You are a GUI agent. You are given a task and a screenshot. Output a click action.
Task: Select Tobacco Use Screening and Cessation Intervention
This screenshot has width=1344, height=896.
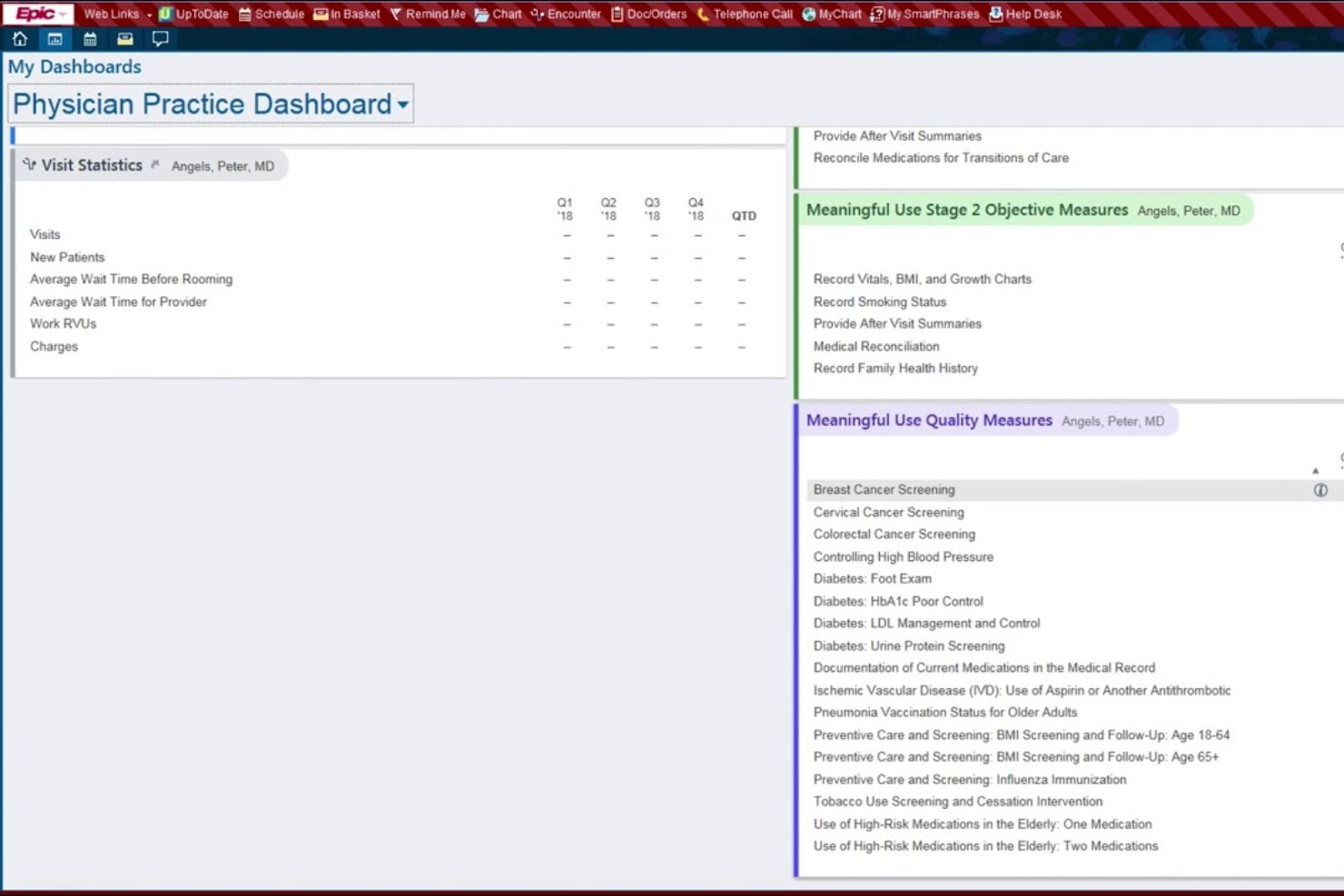(958, 802)
